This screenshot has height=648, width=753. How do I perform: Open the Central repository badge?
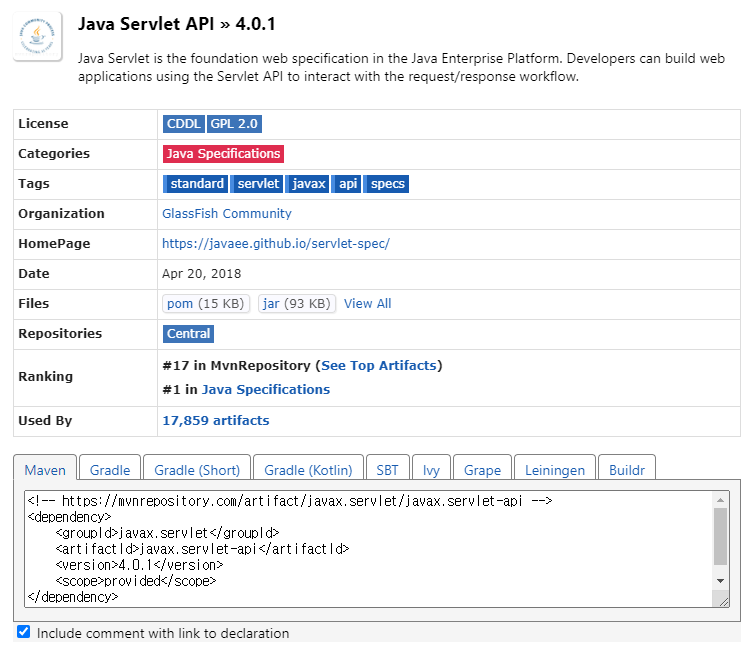188,334
